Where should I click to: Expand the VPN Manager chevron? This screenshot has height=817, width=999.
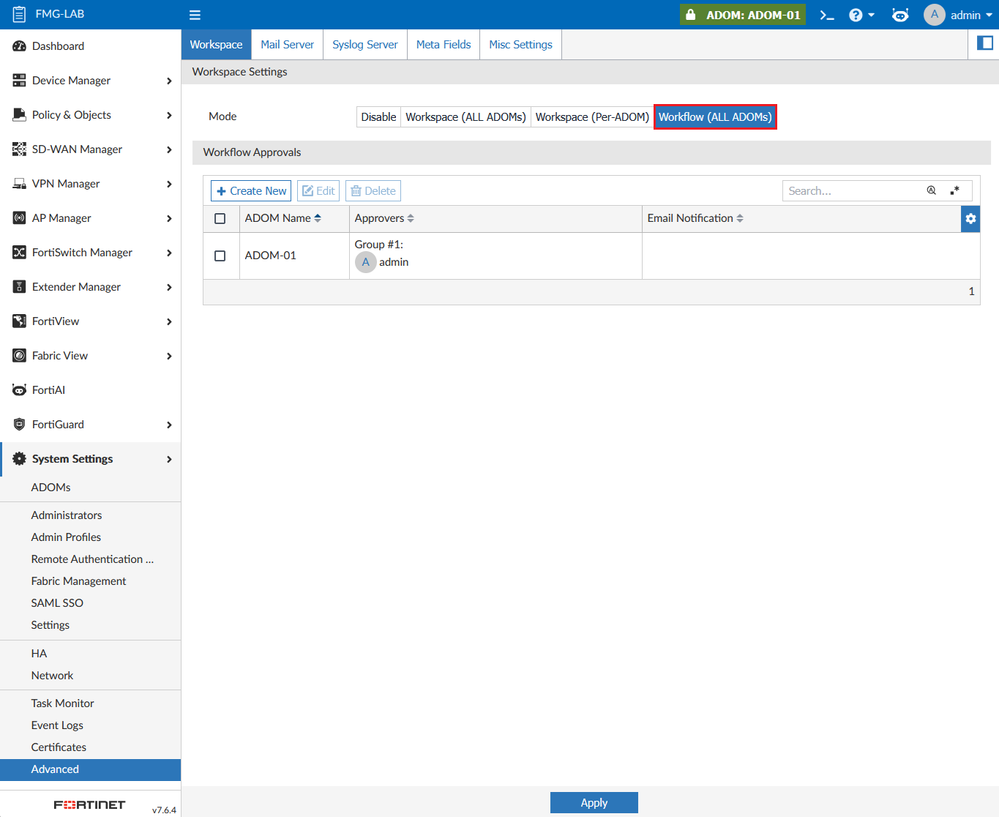(169, 184)
